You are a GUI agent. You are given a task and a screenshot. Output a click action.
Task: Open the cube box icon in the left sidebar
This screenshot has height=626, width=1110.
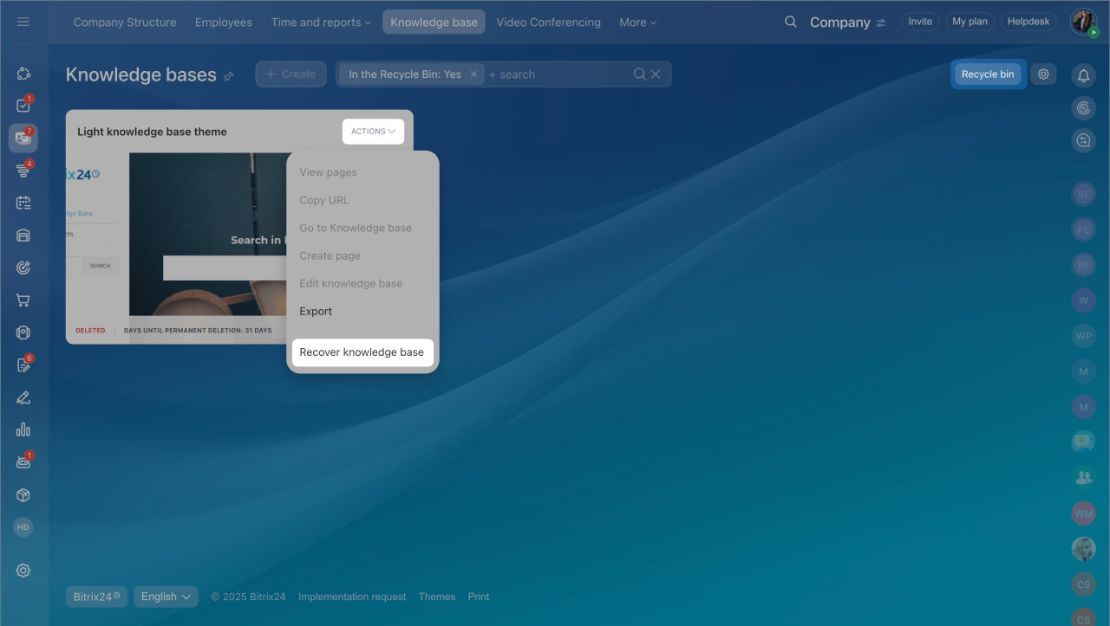click(x=23, y=495)
